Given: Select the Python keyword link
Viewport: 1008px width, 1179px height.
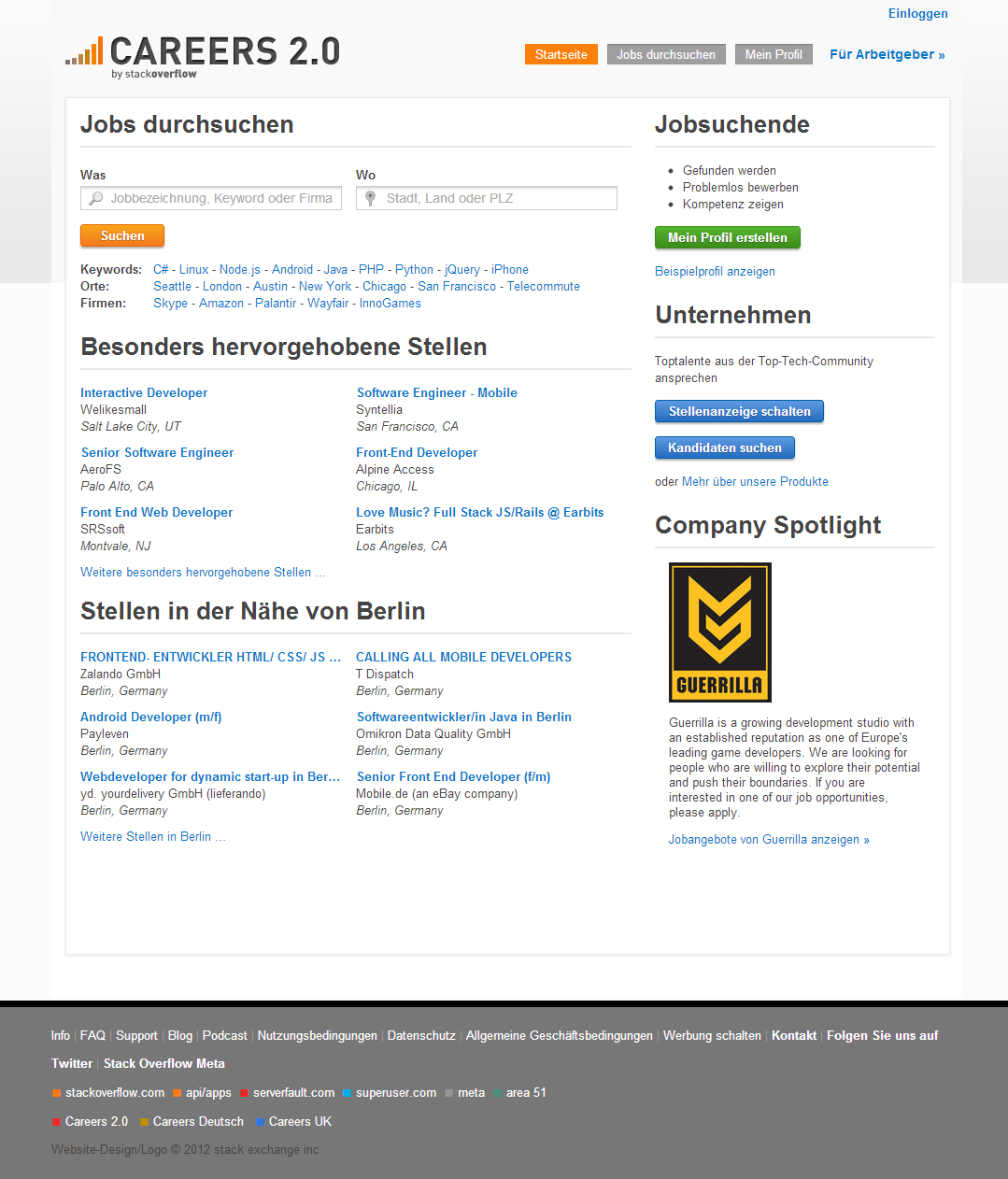Looking at the screenshot, I should click(x=414, y=269).
